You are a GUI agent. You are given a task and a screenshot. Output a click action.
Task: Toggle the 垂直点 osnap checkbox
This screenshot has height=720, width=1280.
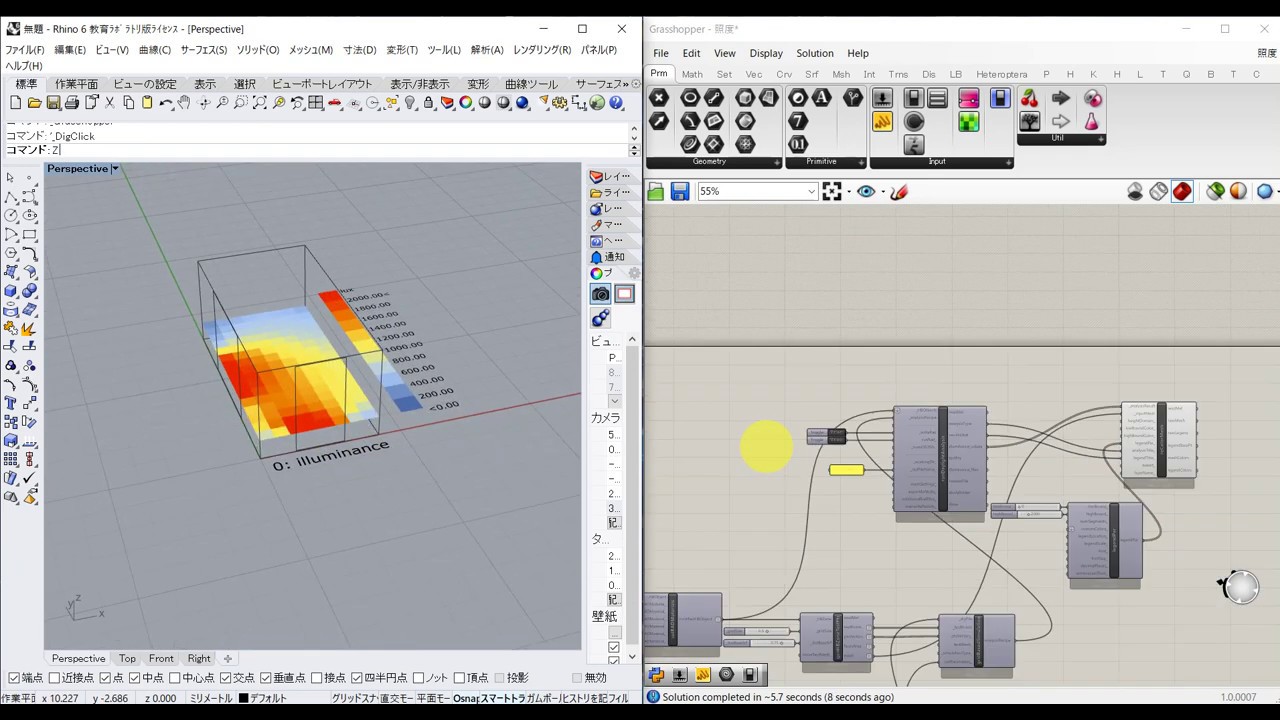point(266,678)
